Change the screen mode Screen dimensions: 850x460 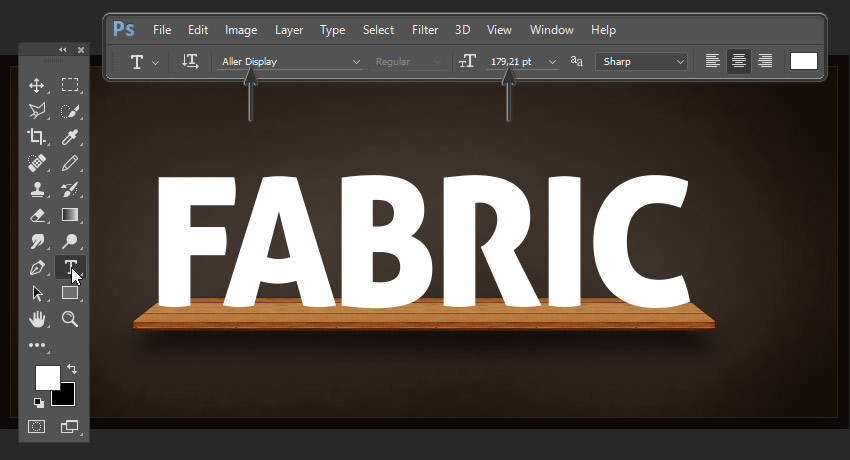[x=69, y=426]
